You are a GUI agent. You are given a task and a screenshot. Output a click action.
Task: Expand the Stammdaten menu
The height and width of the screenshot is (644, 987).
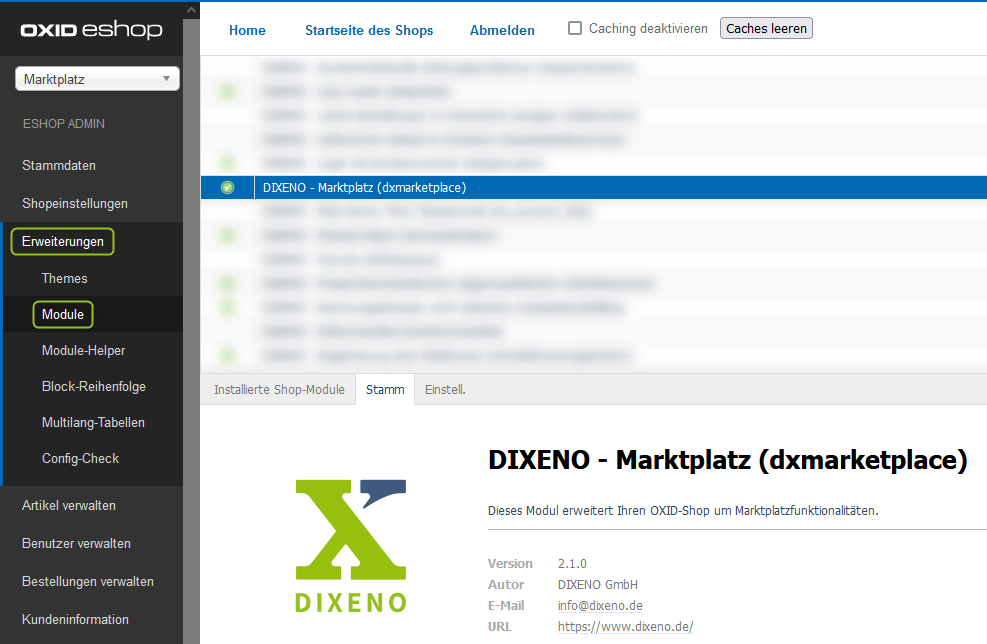(x=59, y=166)
